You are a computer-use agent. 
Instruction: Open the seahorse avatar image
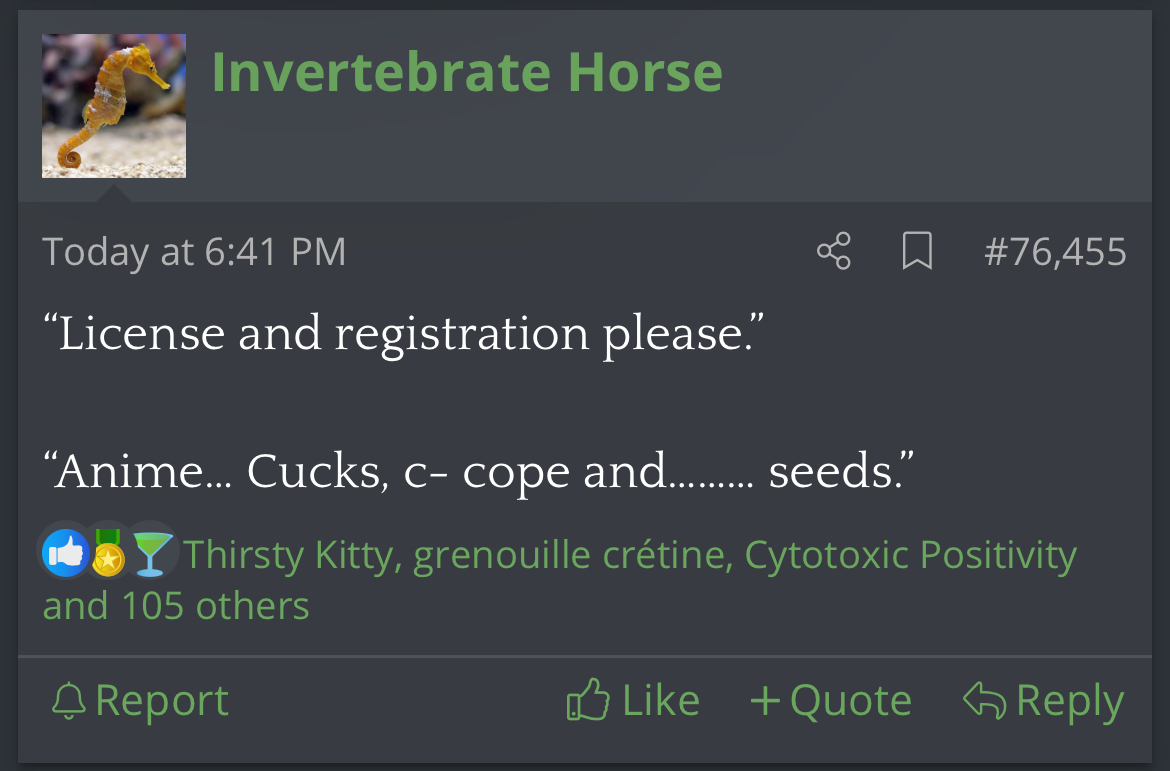[x=114, y=106]
